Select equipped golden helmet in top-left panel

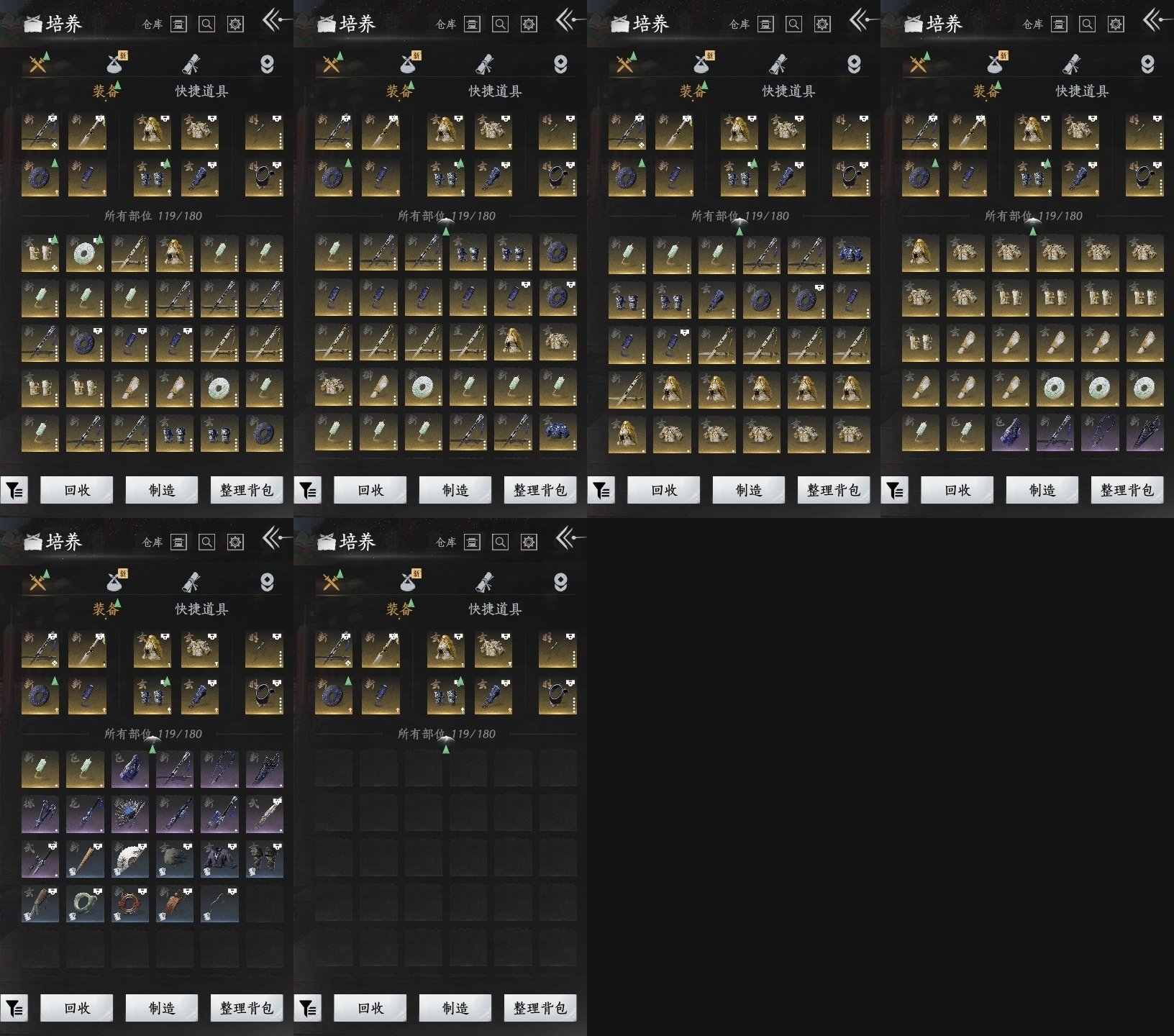click(153, 131)
